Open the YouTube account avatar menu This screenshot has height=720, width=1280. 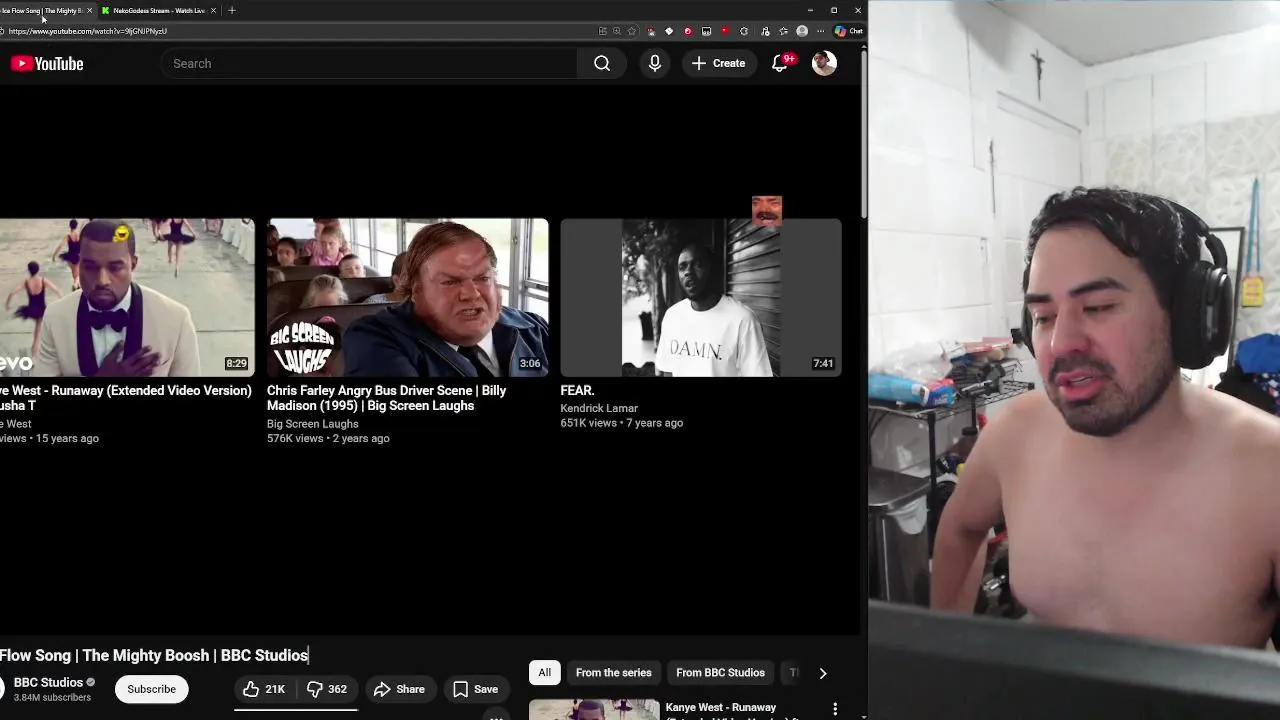(x=824, y=63)
